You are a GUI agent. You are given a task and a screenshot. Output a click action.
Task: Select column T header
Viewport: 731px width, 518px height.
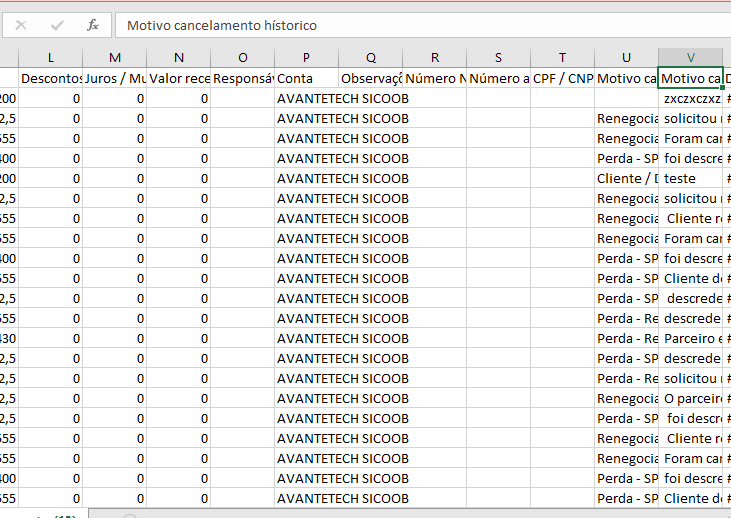[x=562, y=58]
